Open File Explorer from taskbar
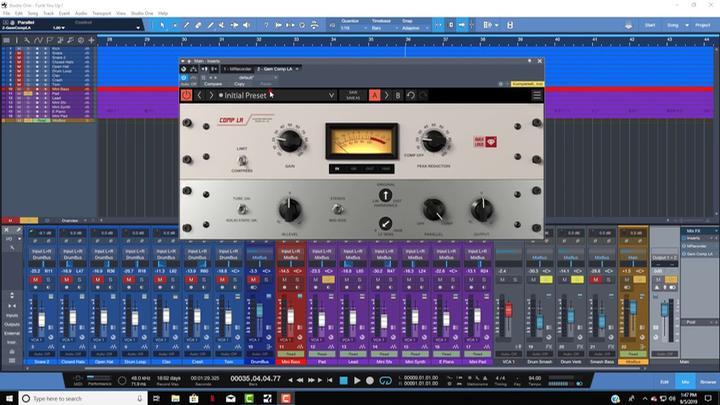The height and width of the screenshot is (405, 720). click(x=175, y=398)
